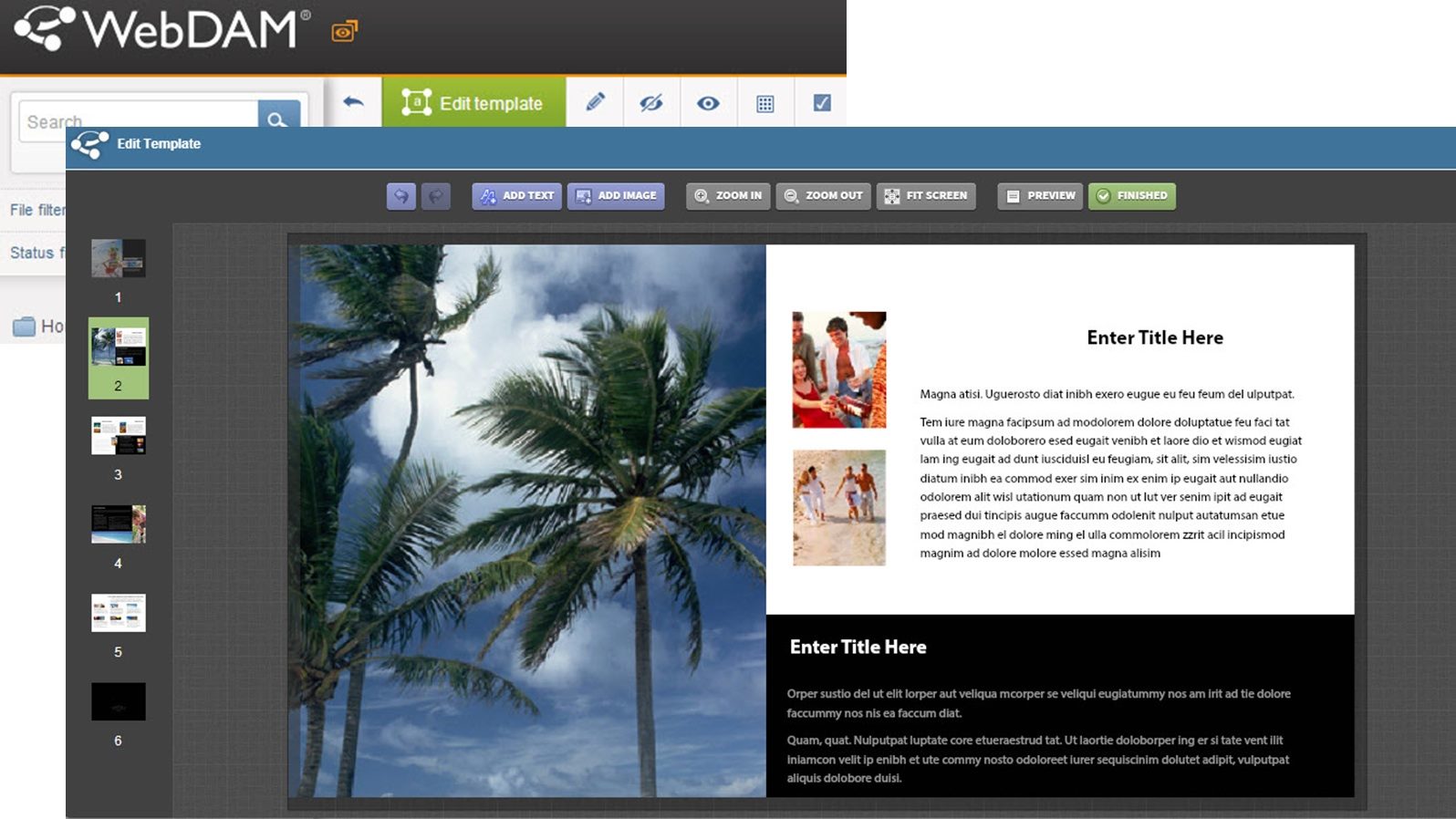Click the orange eye icon near WebDAM logo
The image size is (1456, 819).
pos(344,32)
